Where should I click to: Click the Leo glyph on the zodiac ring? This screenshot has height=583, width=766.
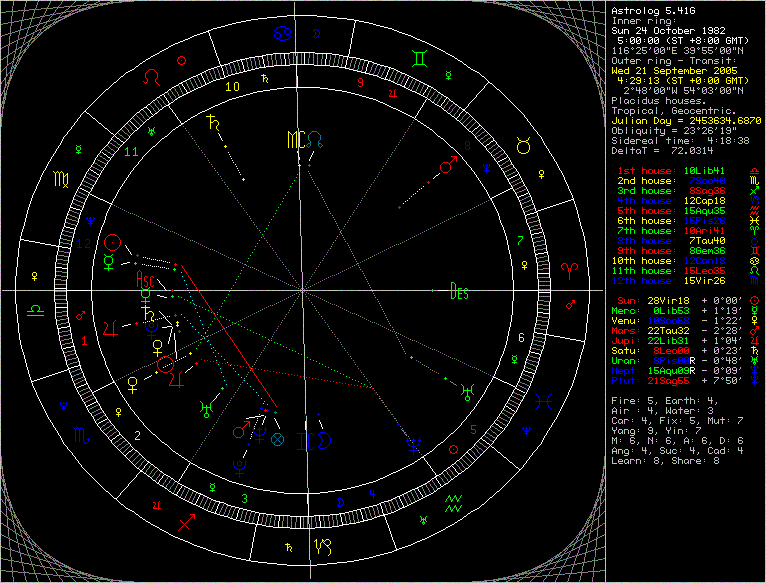point(152,76)
